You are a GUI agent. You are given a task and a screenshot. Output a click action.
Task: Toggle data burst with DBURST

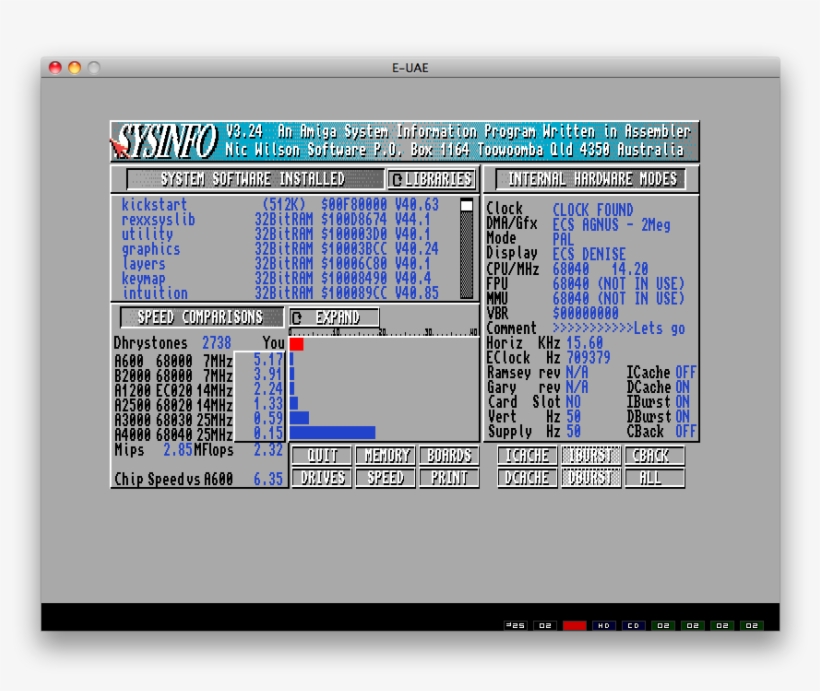591,478
